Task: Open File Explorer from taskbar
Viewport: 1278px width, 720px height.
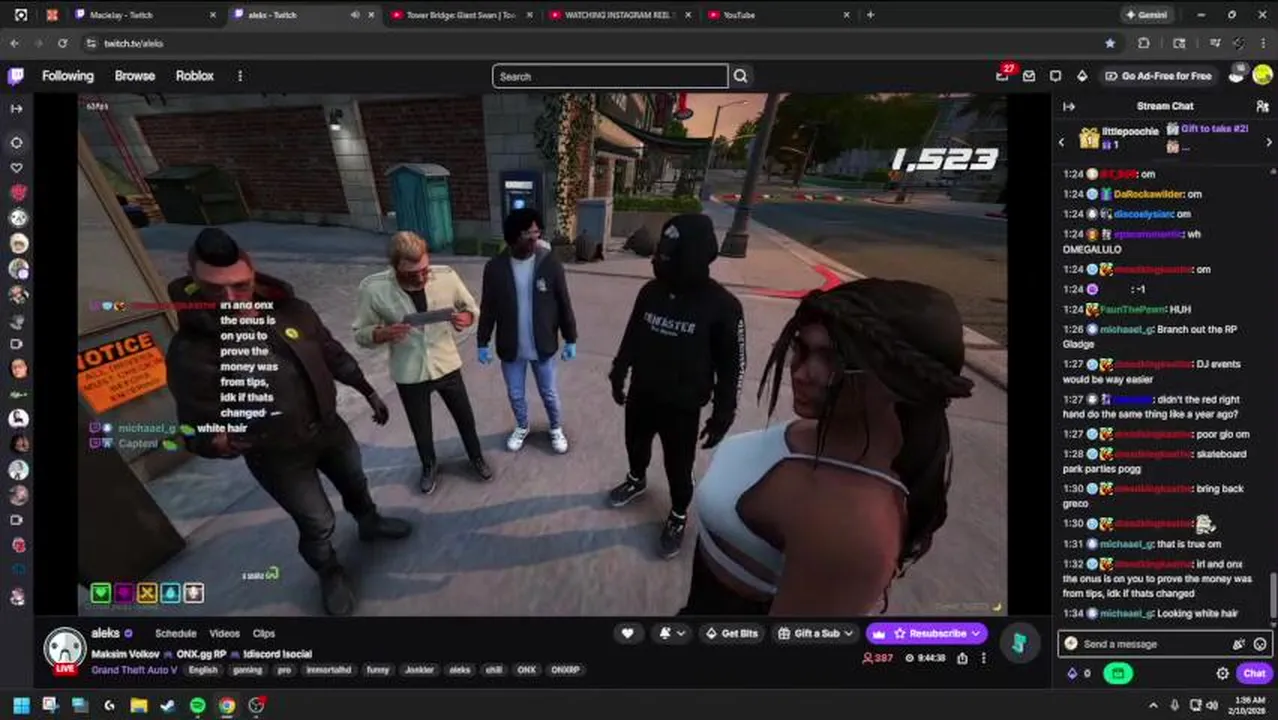Action: click(138, 705)
